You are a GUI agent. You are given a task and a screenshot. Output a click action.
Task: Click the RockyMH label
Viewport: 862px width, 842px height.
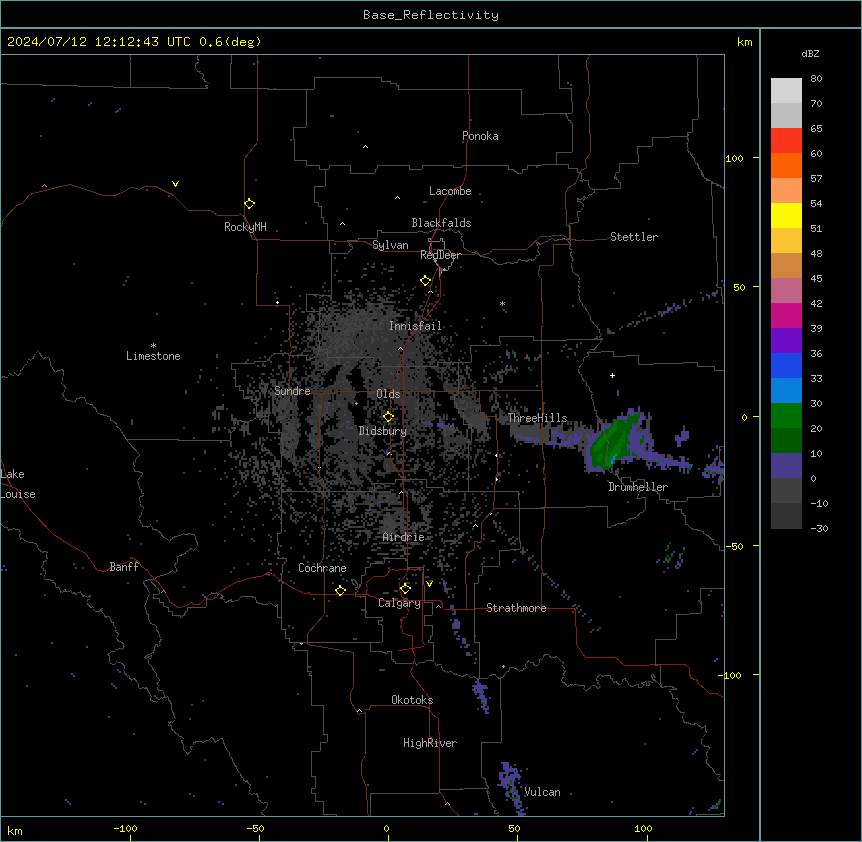pyautogui.click(x=245, y=227)
